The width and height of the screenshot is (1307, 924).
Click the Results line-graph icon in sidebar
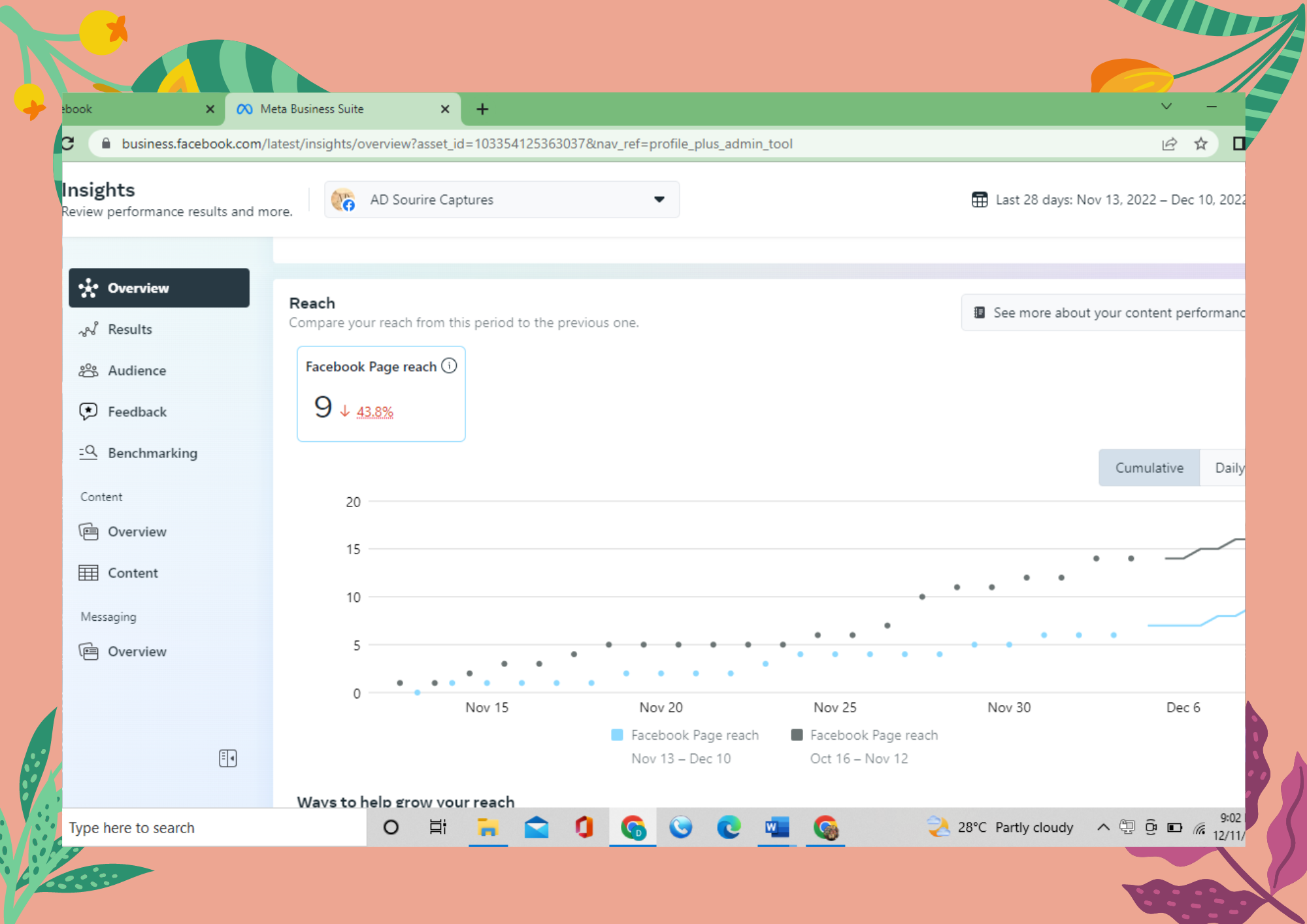pyautogui.click(x=88, y=329)
